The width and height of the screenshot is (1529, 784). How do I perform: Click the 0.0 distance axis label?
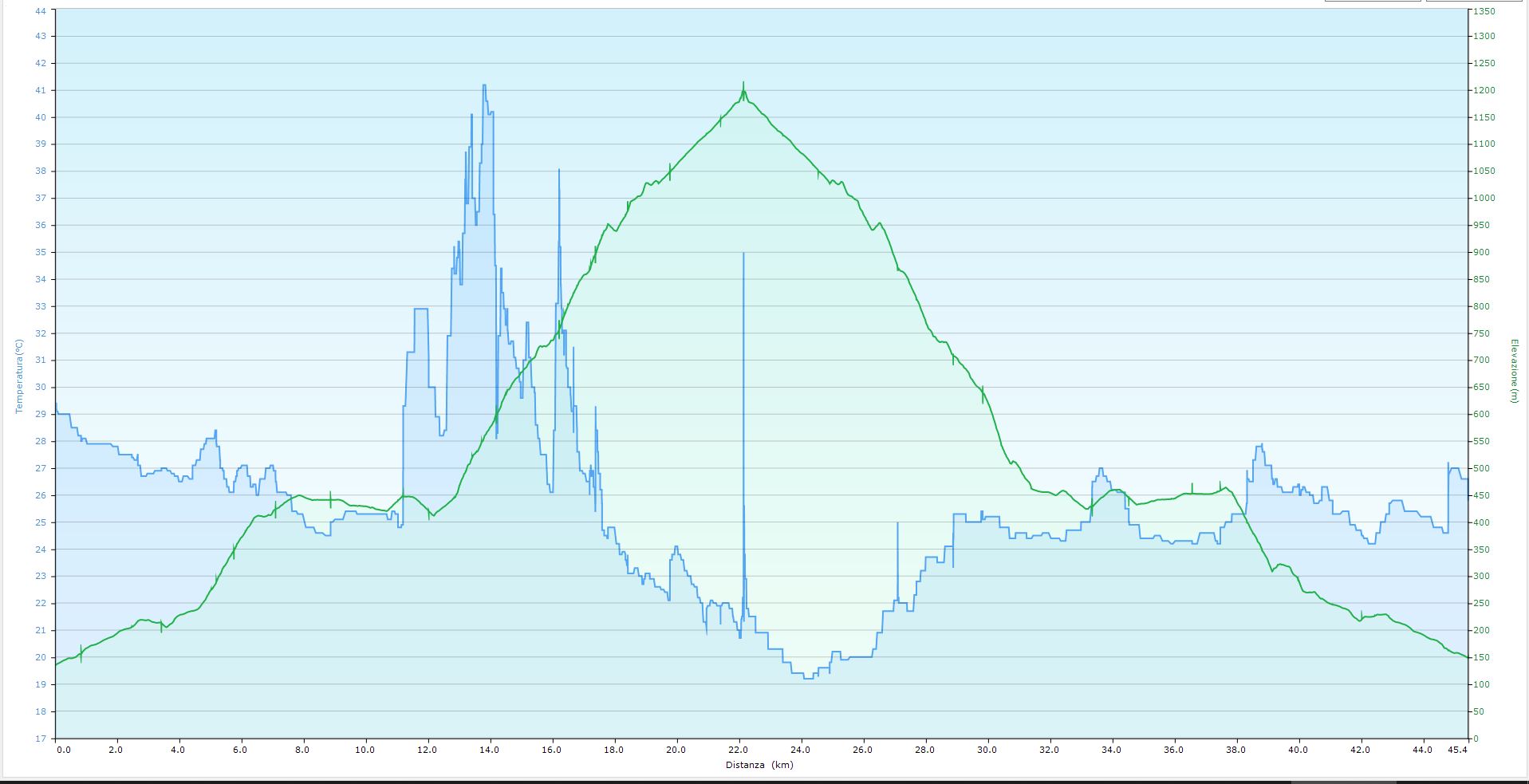(x=63, y=750)
